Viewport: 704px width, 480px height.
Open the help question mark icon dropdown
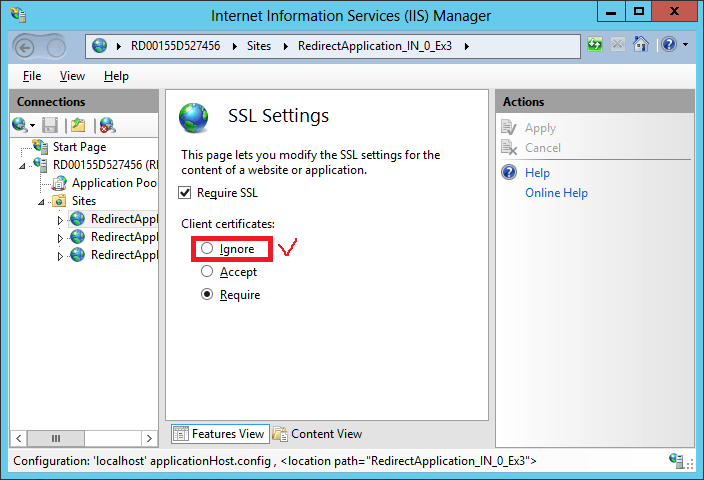pos(672,45)
